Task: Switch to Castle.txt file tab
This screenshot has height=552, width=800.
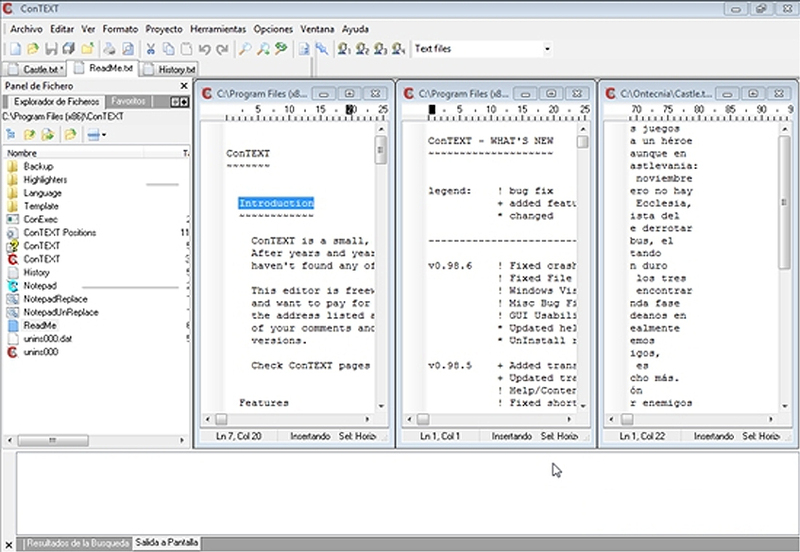Action: pos(36,69)
